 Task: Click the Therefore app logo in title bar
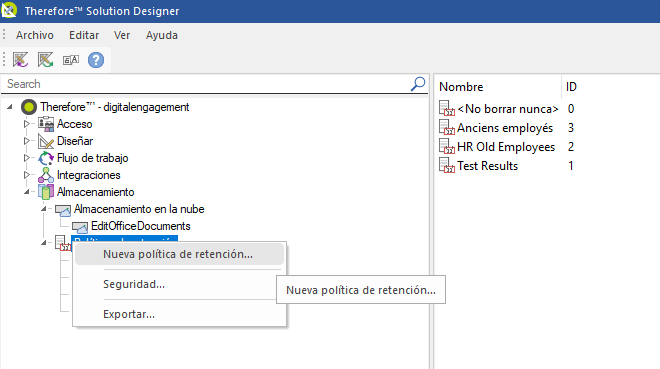(9, 11)
